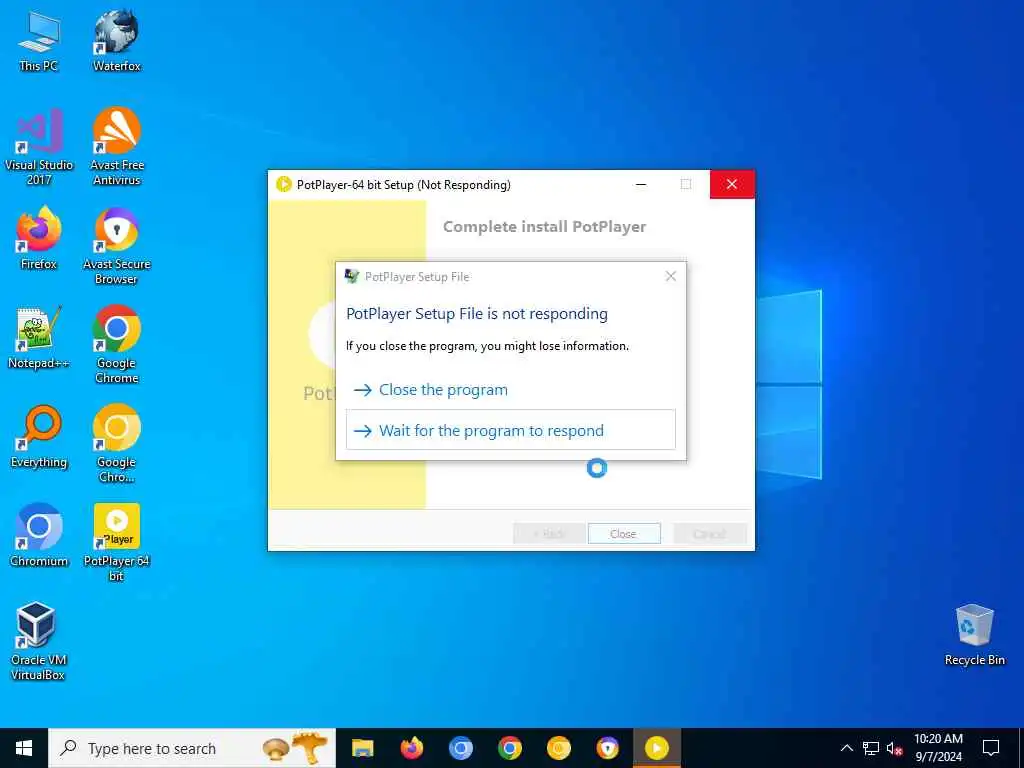Screen dimensions: 1024x768
Task: Click the taskbar search box
Action: click(x=192, y=748)
